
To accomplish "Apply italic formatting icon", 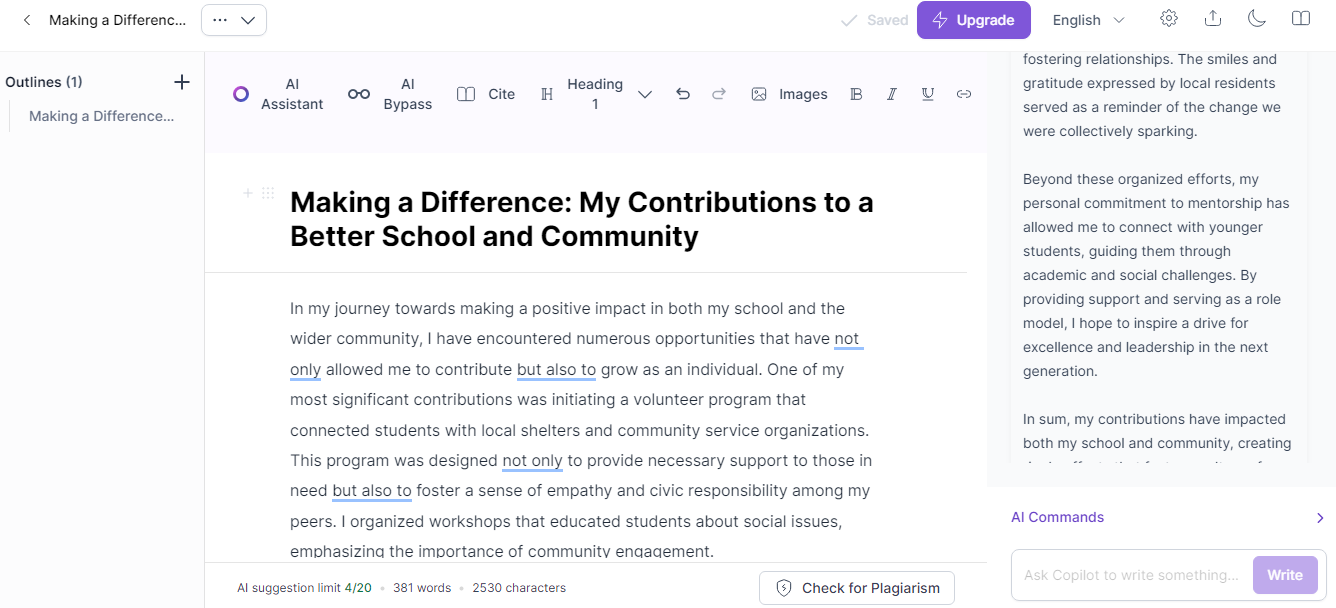I will [892, 94].
